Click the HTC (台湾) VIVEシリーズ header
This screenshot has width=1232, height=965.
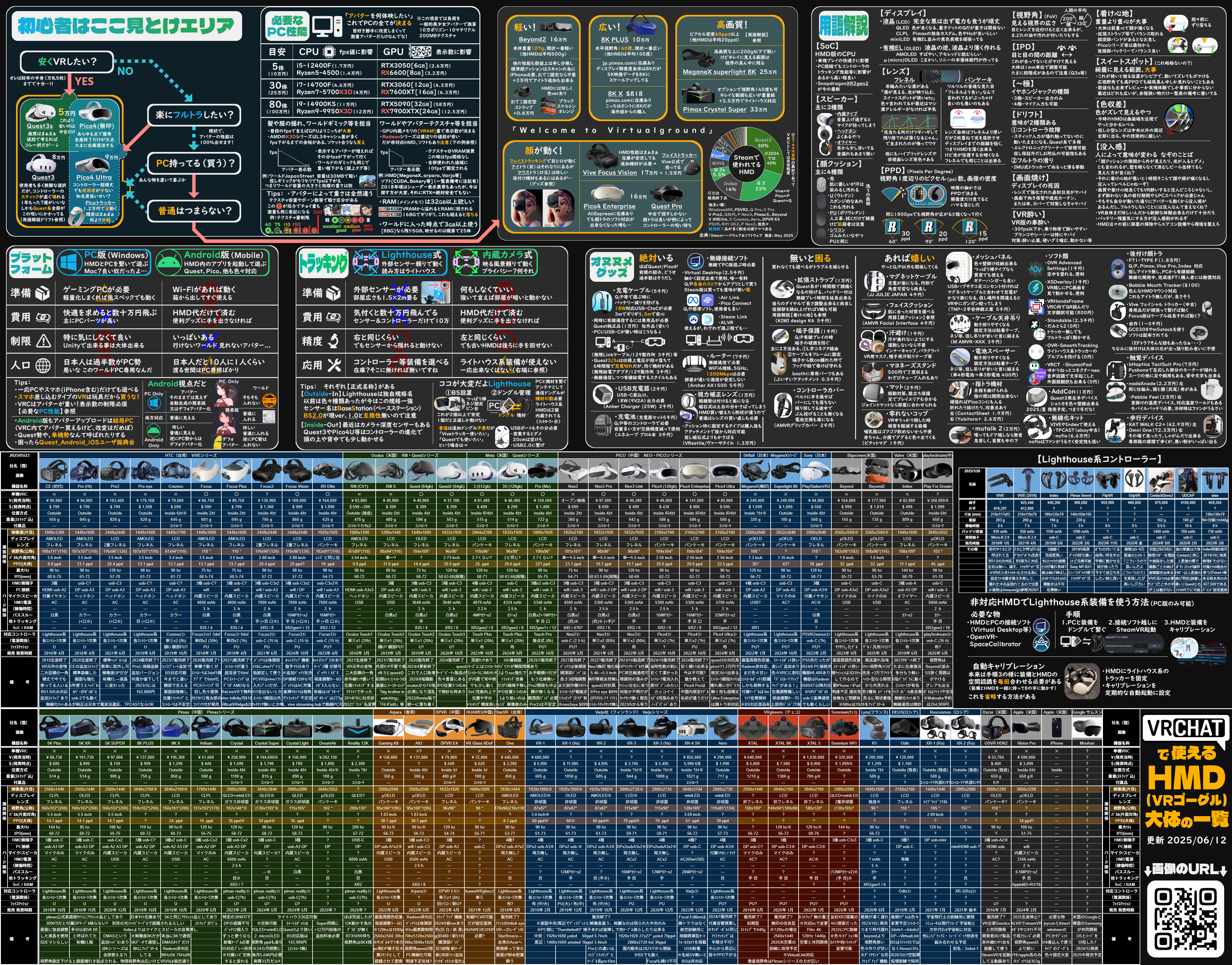click(191, 455)
